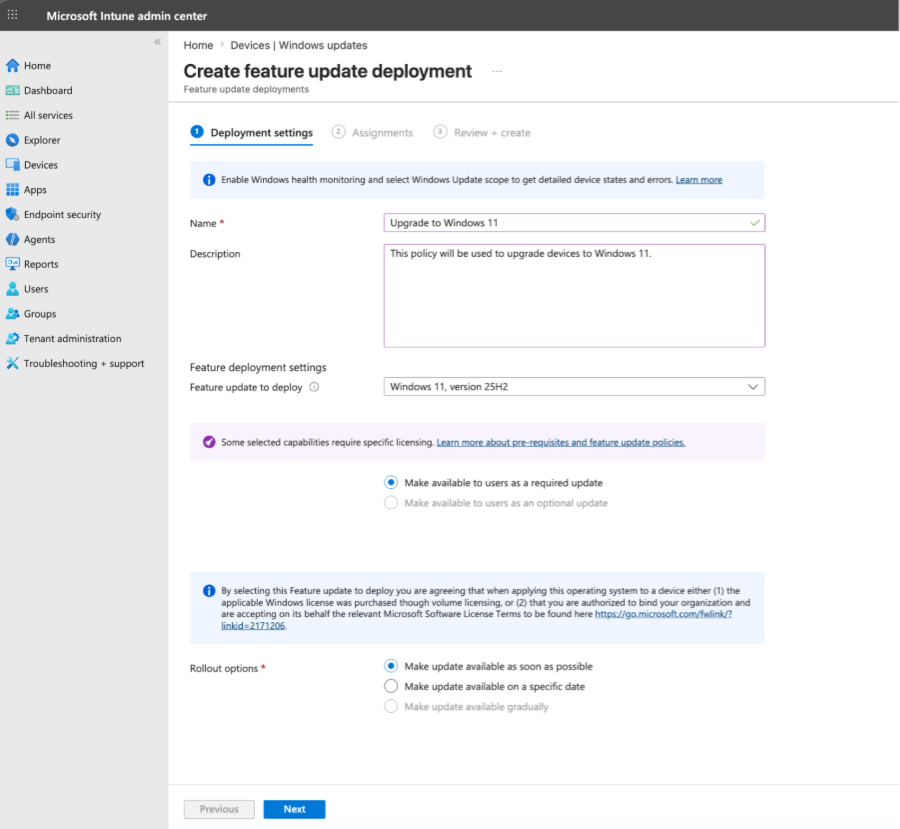The height and width of the screenshot is (829, 900).
Task: Open the go.microsoft.com license terms link
Action: [x=664, y=614]
